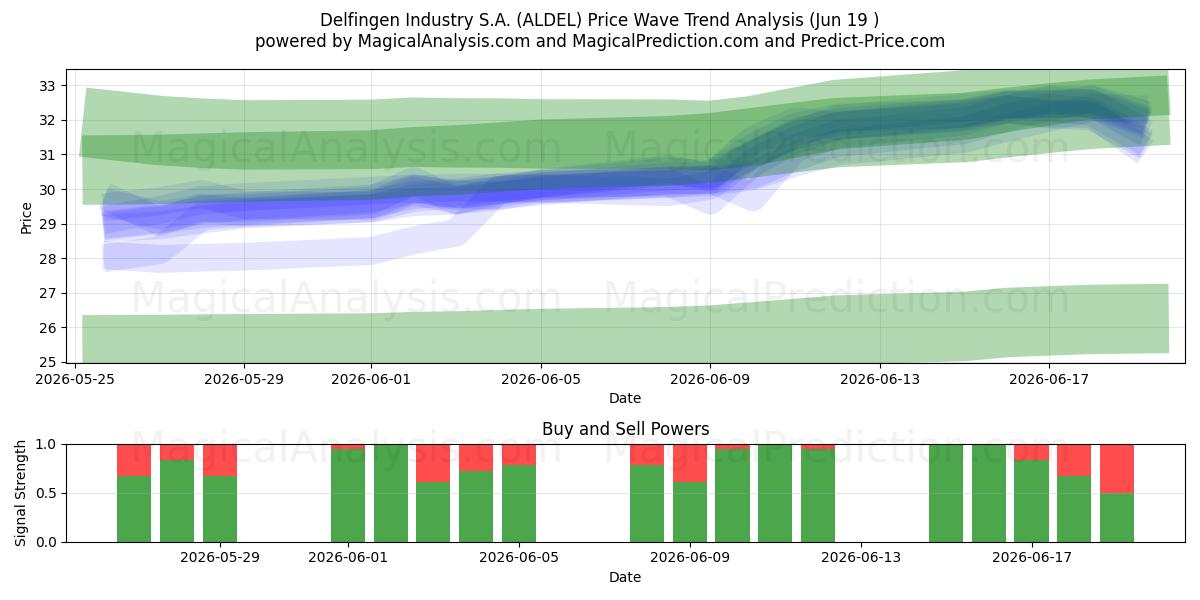The image size is (1200, 600).
Task: Select the 0.0 tick on Signal Strength axis
Action: click(x=48, y=542)
